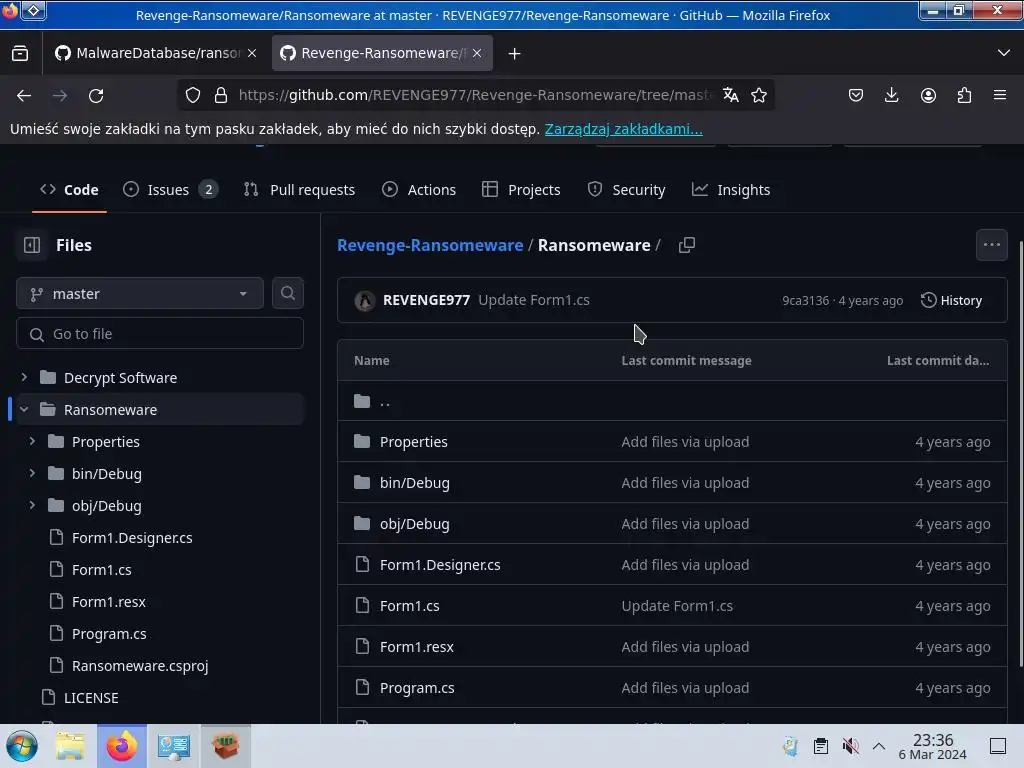Open the Actions tab
The image size is (1024, 768).
pos(419,190)
